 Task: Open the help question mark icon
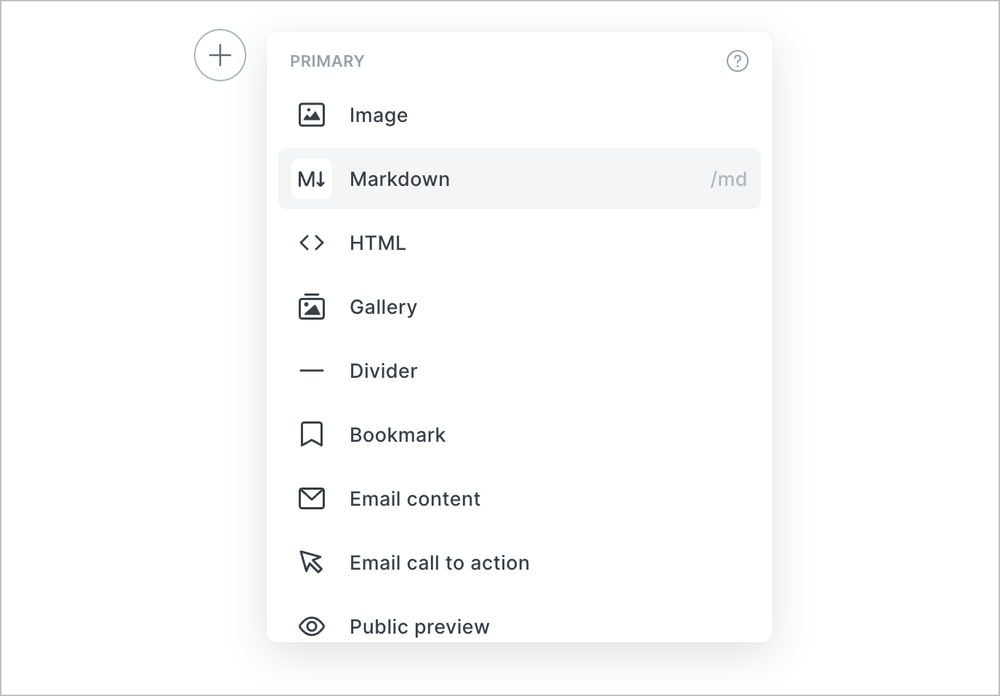(x=737, y=61)
